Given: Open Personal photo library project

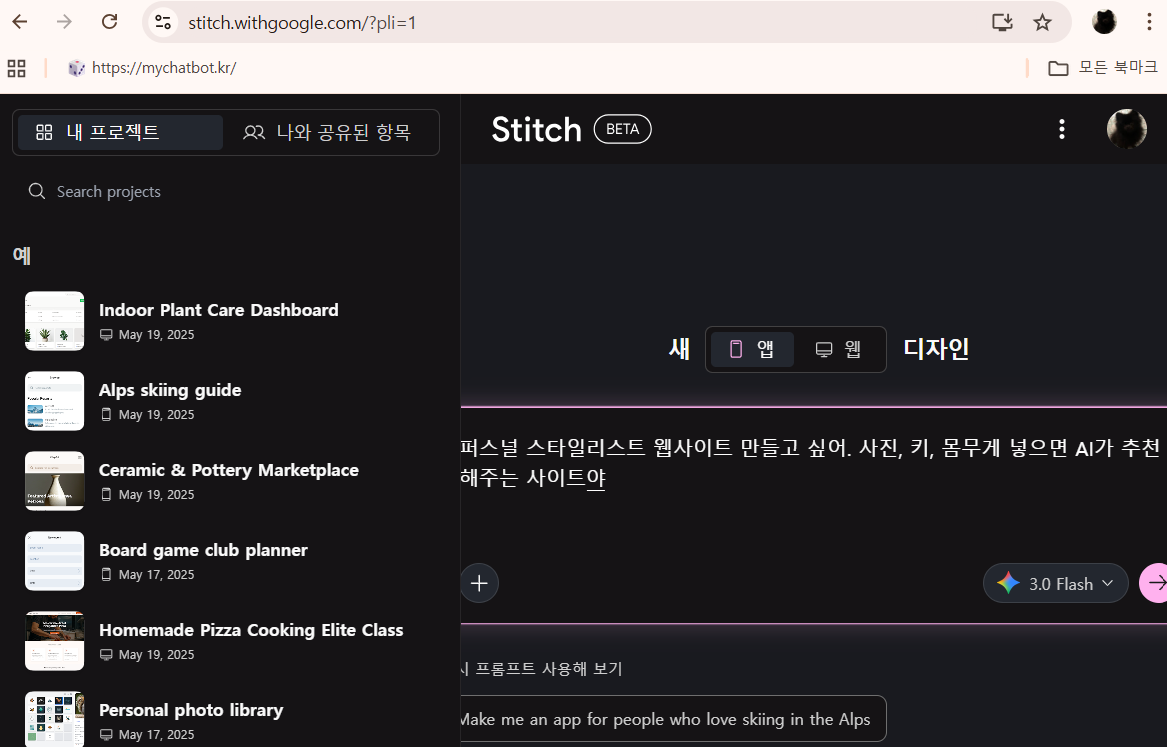Looking at the screenshot, I should click(191, 710).
